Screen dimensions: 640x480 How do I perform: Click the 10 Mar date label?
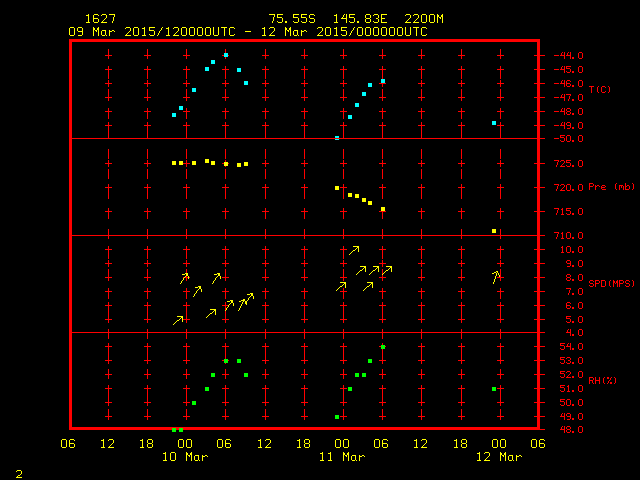click(187, 457)
